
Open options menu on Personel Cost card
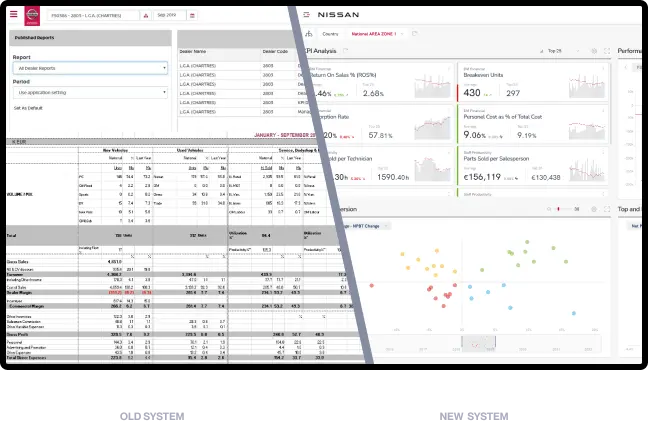click(603, 110)
